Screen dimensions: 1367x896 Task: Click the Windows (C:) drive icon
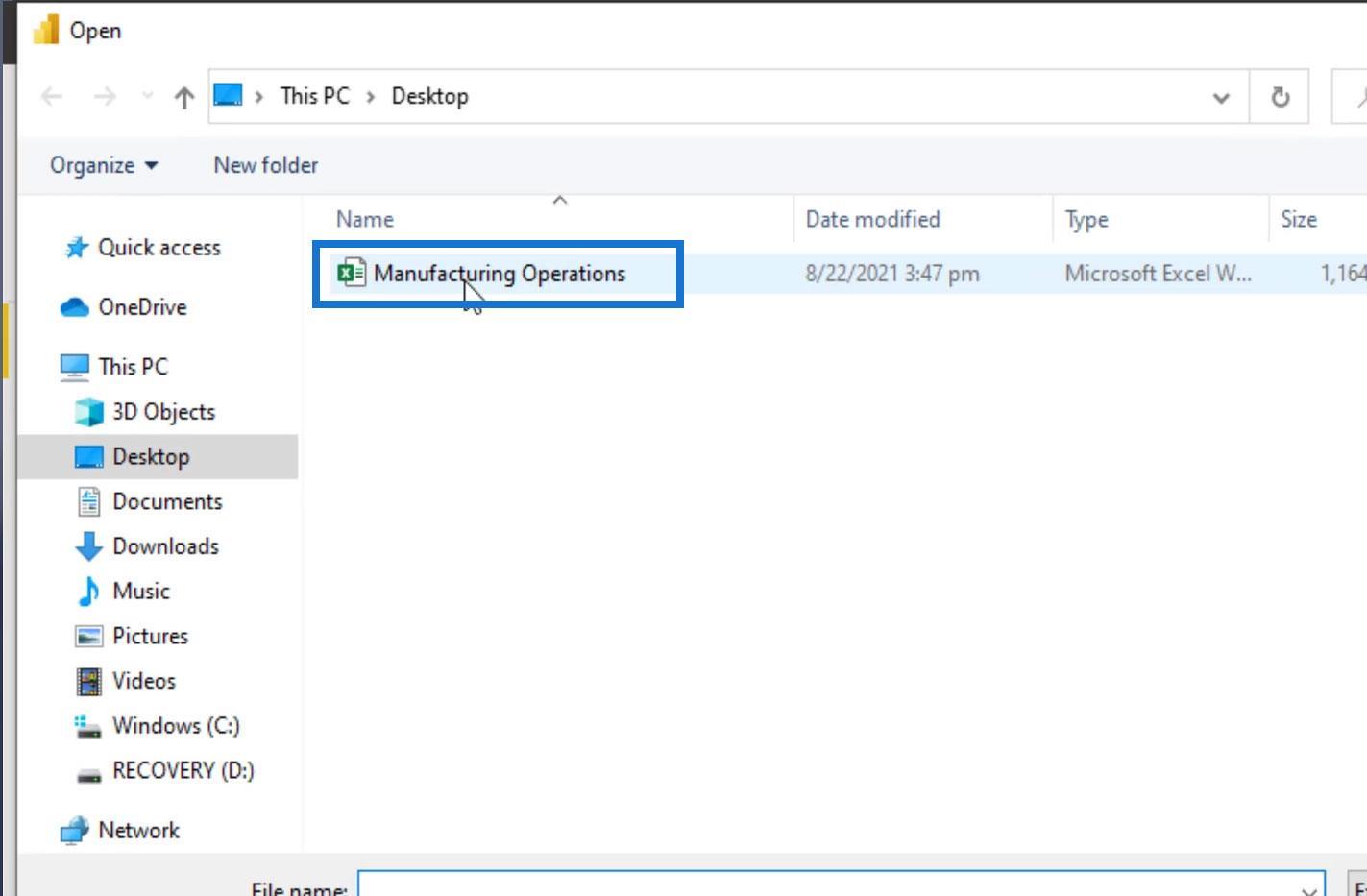[88, 727]
